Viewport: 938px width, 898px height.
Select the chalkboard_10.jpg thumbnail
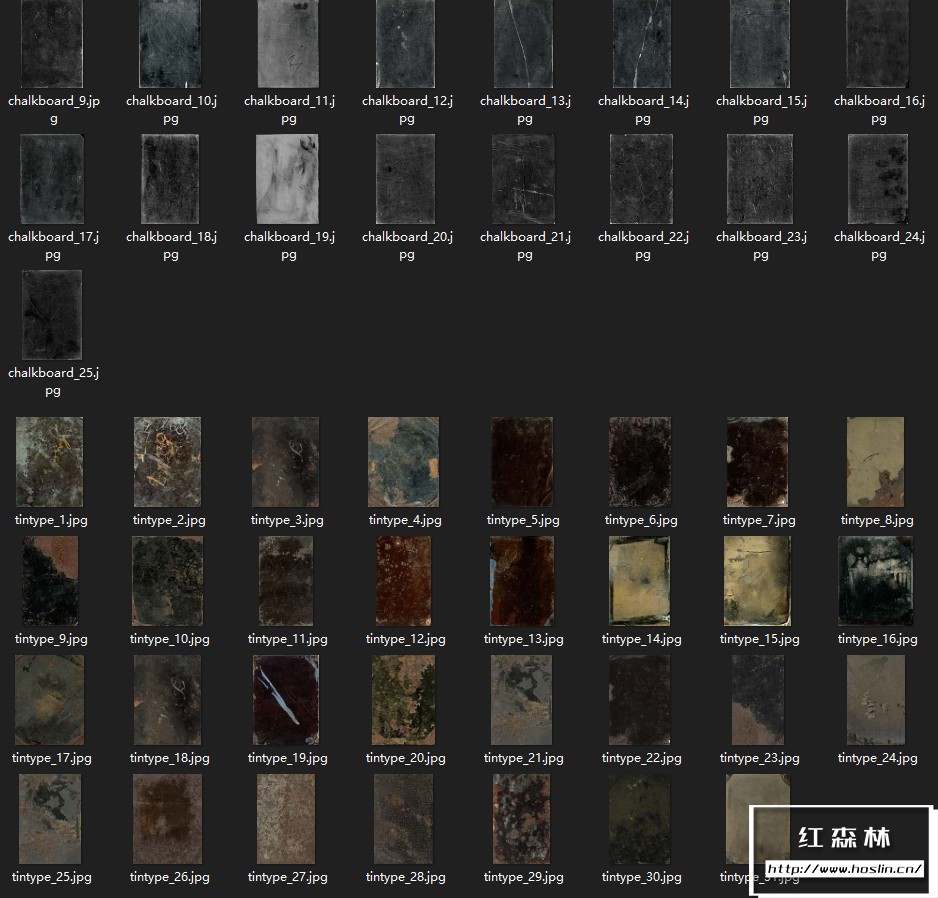point(170,44)
